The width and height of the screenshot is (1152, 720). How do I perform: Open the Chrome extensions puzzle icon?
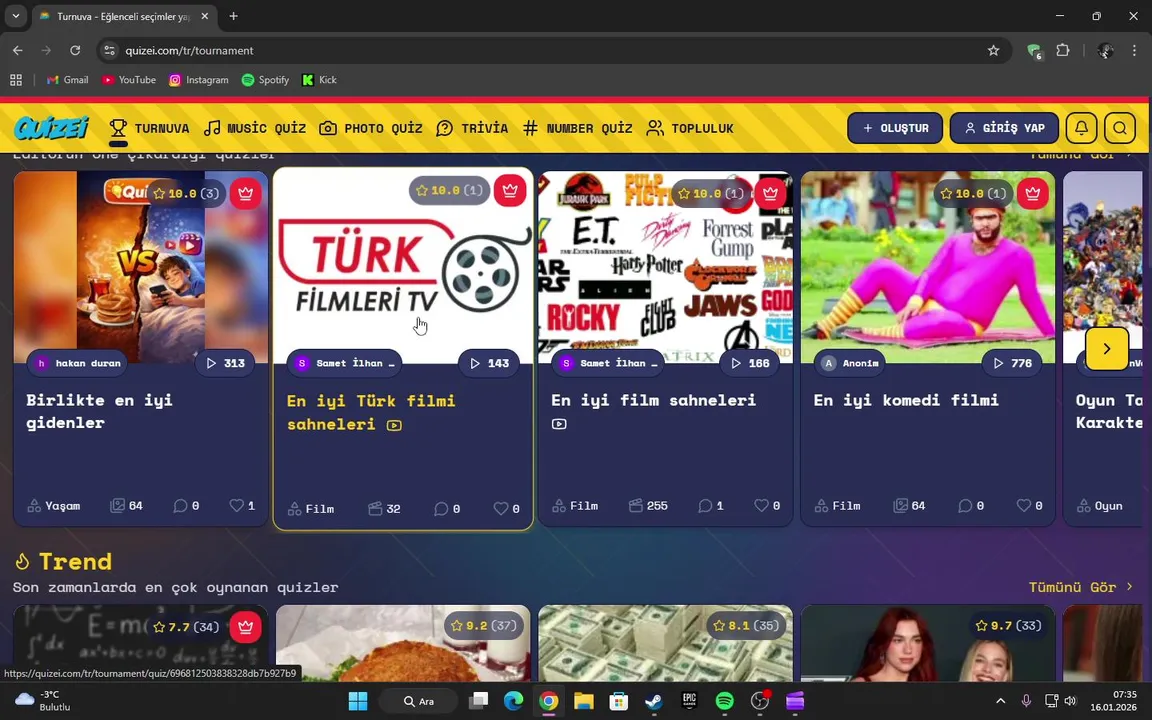click(x=1062, y=51)
